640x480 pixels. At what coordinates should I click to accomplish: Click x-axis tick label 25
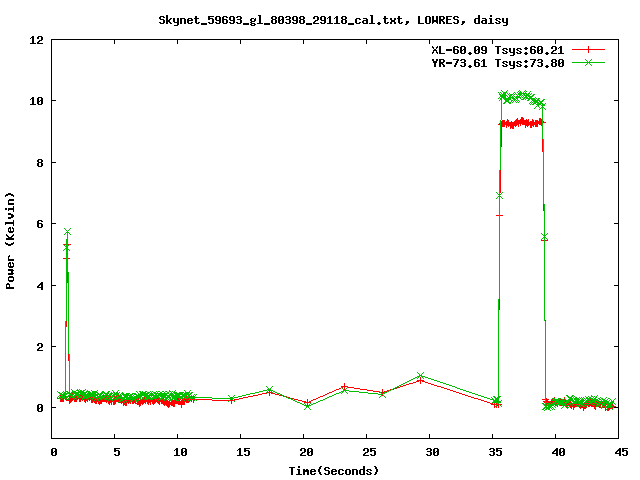(369, 452)
